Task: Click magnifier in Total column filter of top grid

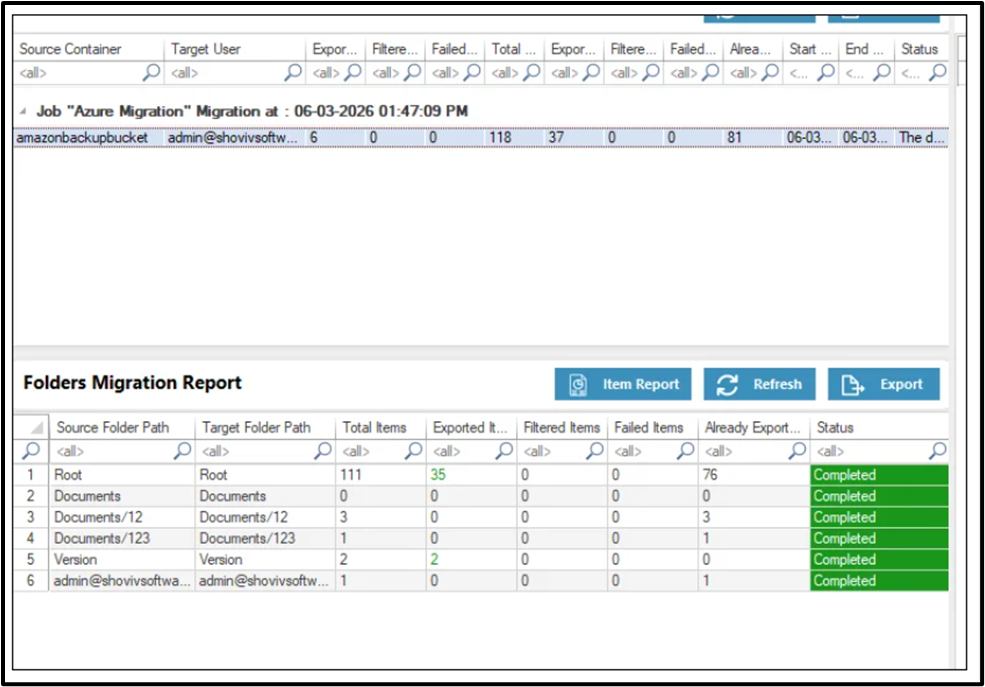Action: pos(531,72)
